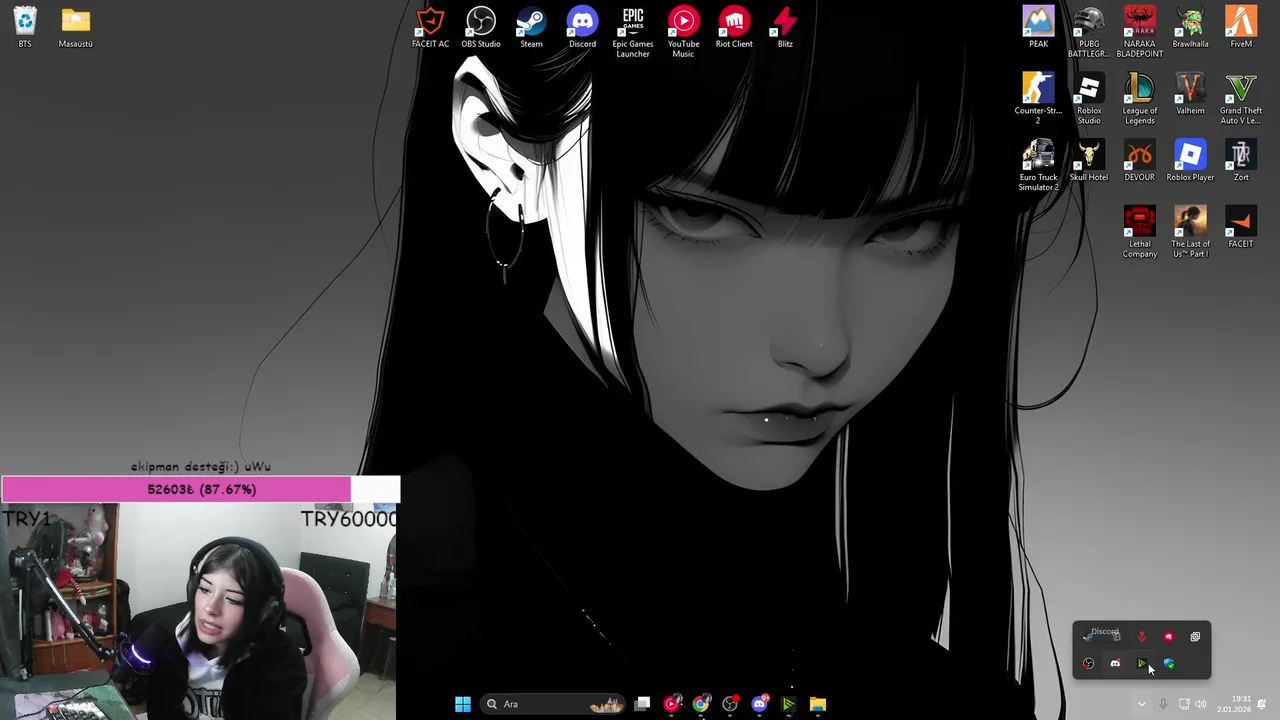Switch to OBS Studio on the taskbar
The width and height of the screenshot is (1280, 720).
tap(730, 704)
